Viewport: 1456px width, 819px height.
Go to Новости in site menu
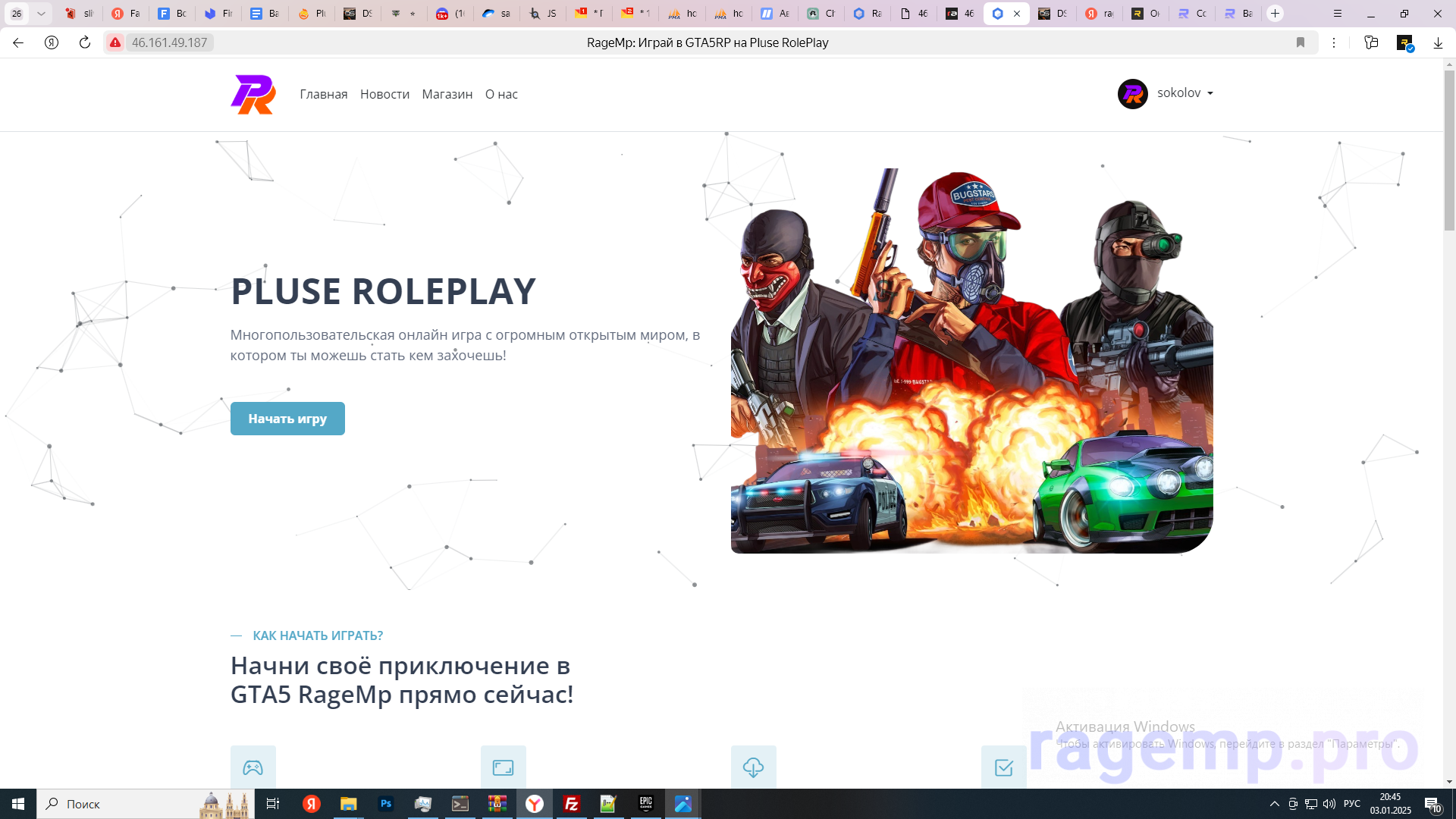384,94
